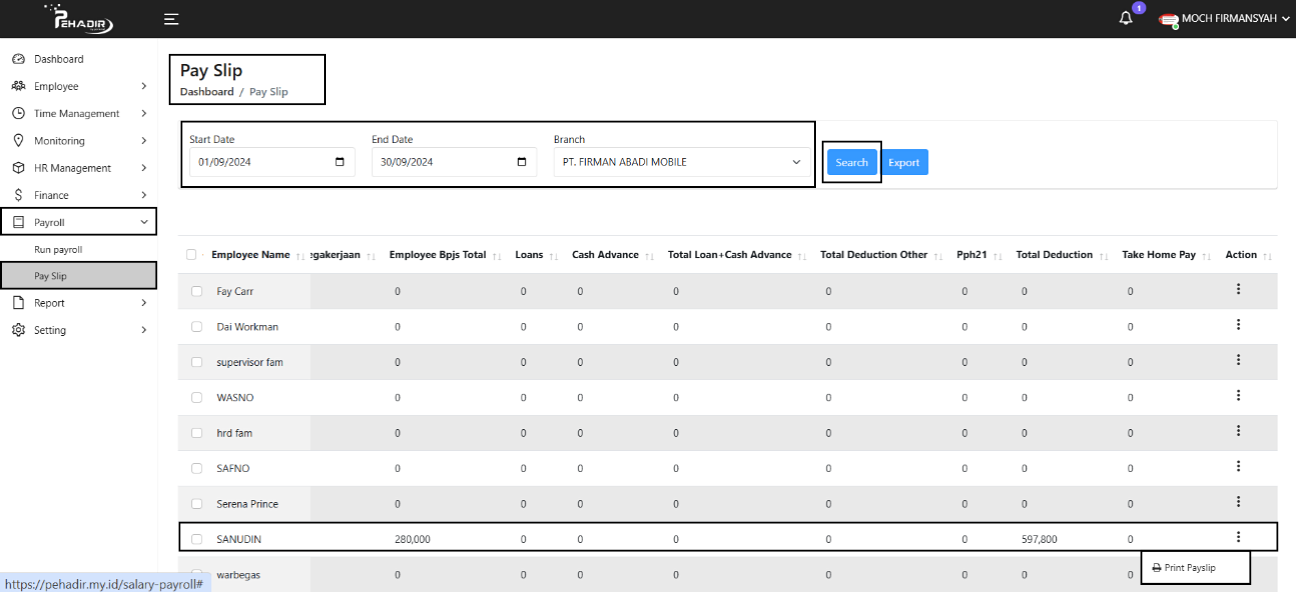Click the Search button
The image size is (1296, 592).
[852, 162]
